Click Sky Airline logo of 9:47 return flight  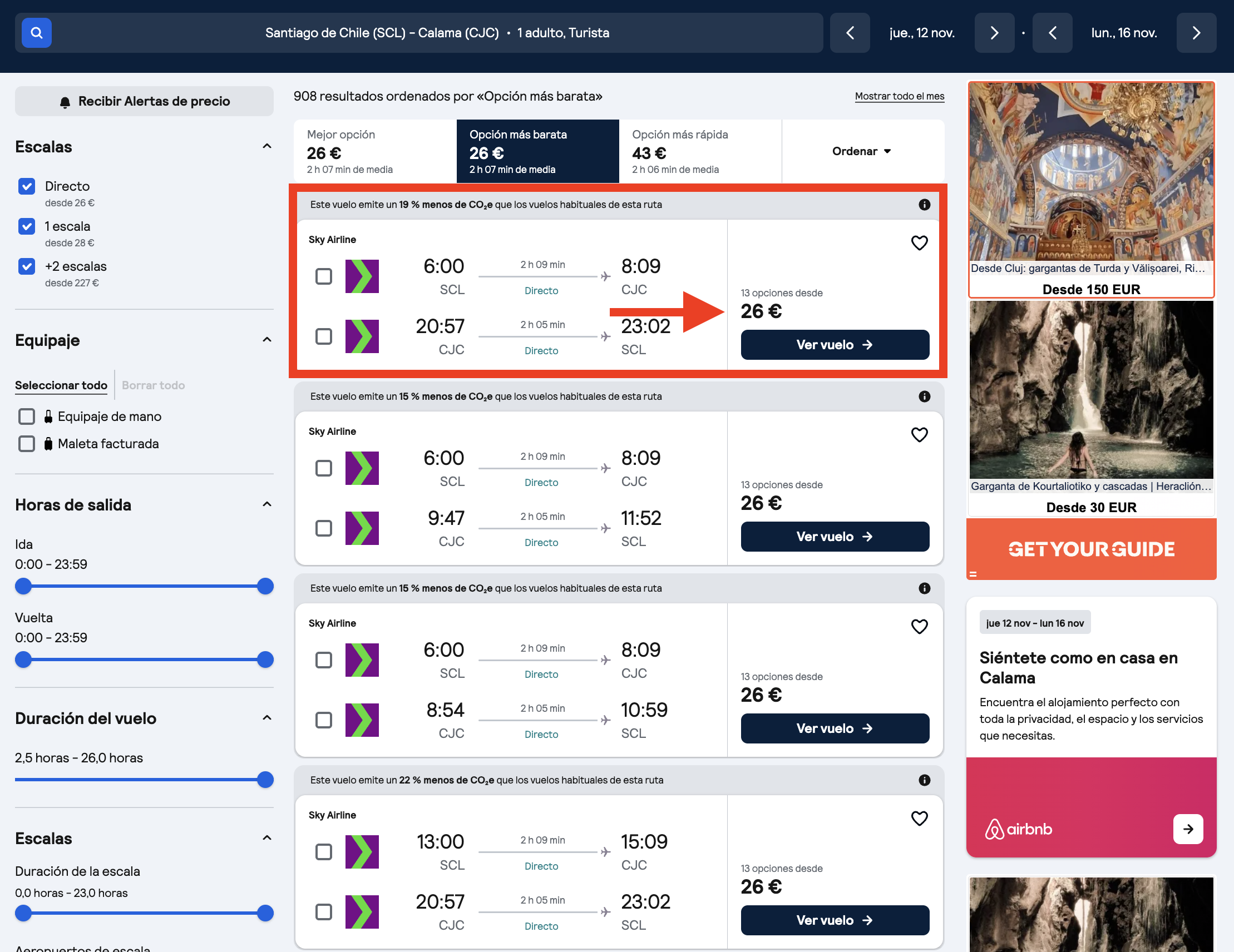tap(362, 528)
